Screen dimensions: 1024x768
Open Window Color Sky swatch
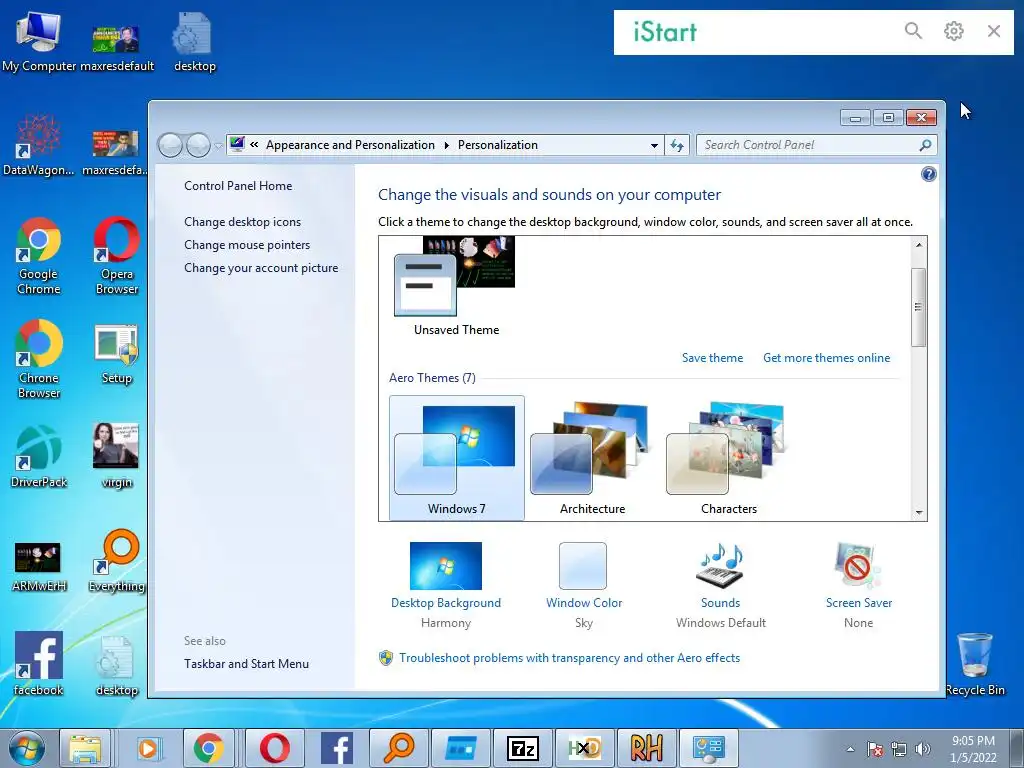(583, 584)
